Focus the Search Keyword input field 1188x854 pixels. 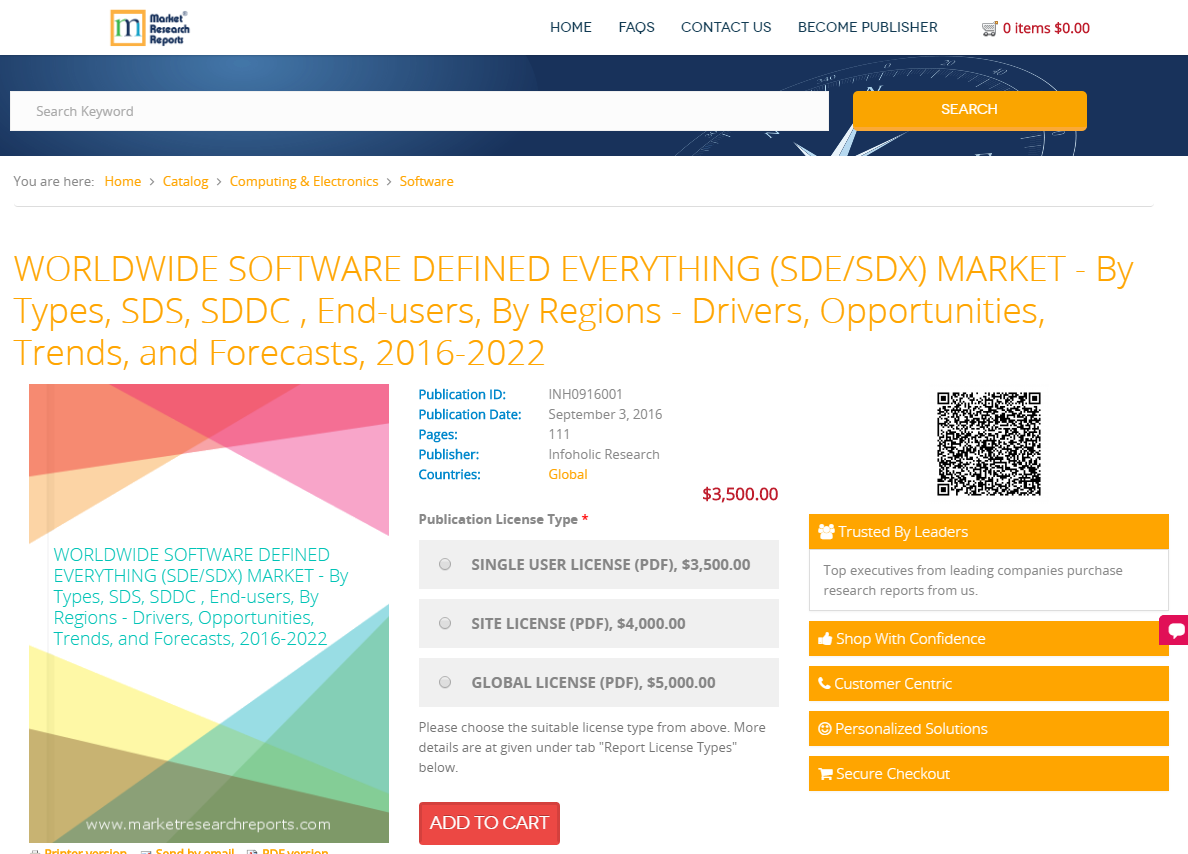click(419, 111)
